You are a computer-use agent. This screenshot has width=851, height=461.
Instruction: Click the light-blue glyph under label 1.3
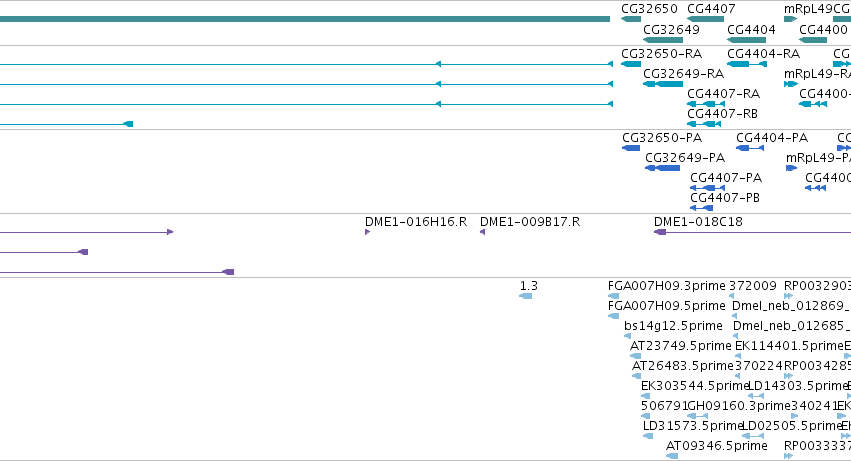tap(525, 296)
